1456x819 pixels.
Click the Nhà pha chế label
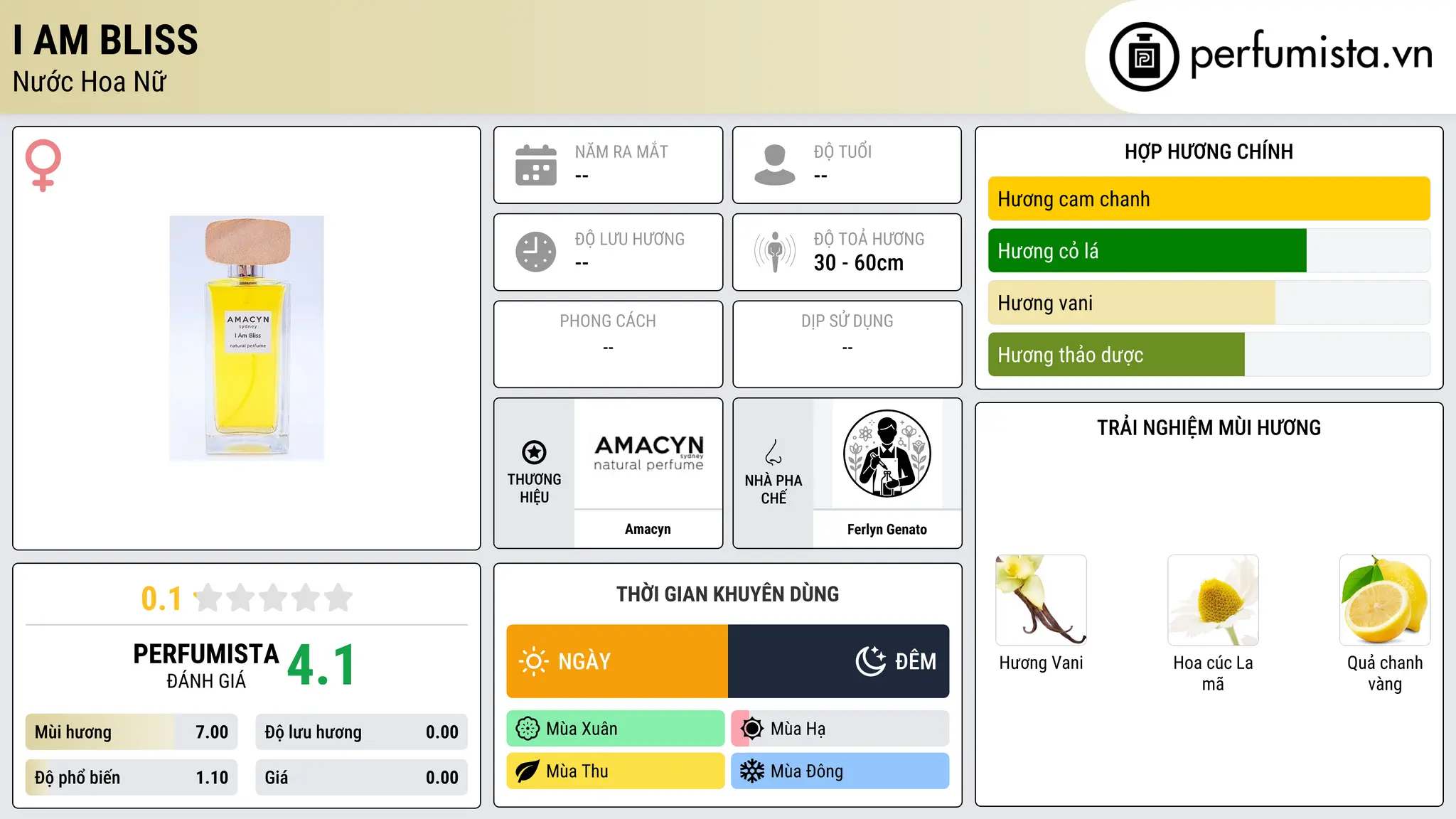coord(773,489)
